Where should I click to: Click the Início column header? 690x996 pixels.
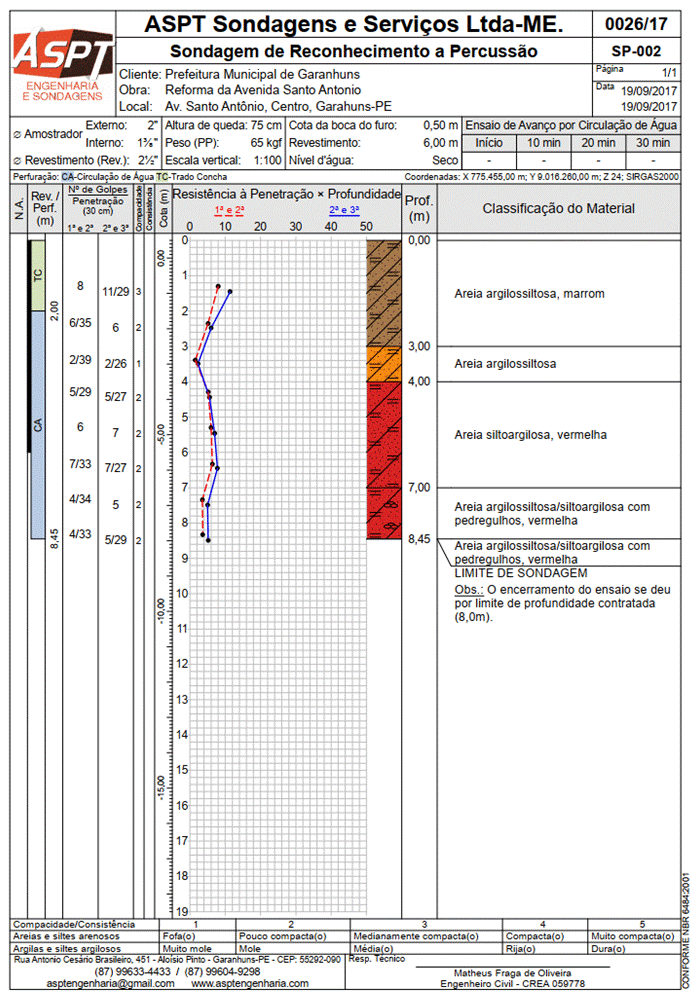click(x=489, y=142)
